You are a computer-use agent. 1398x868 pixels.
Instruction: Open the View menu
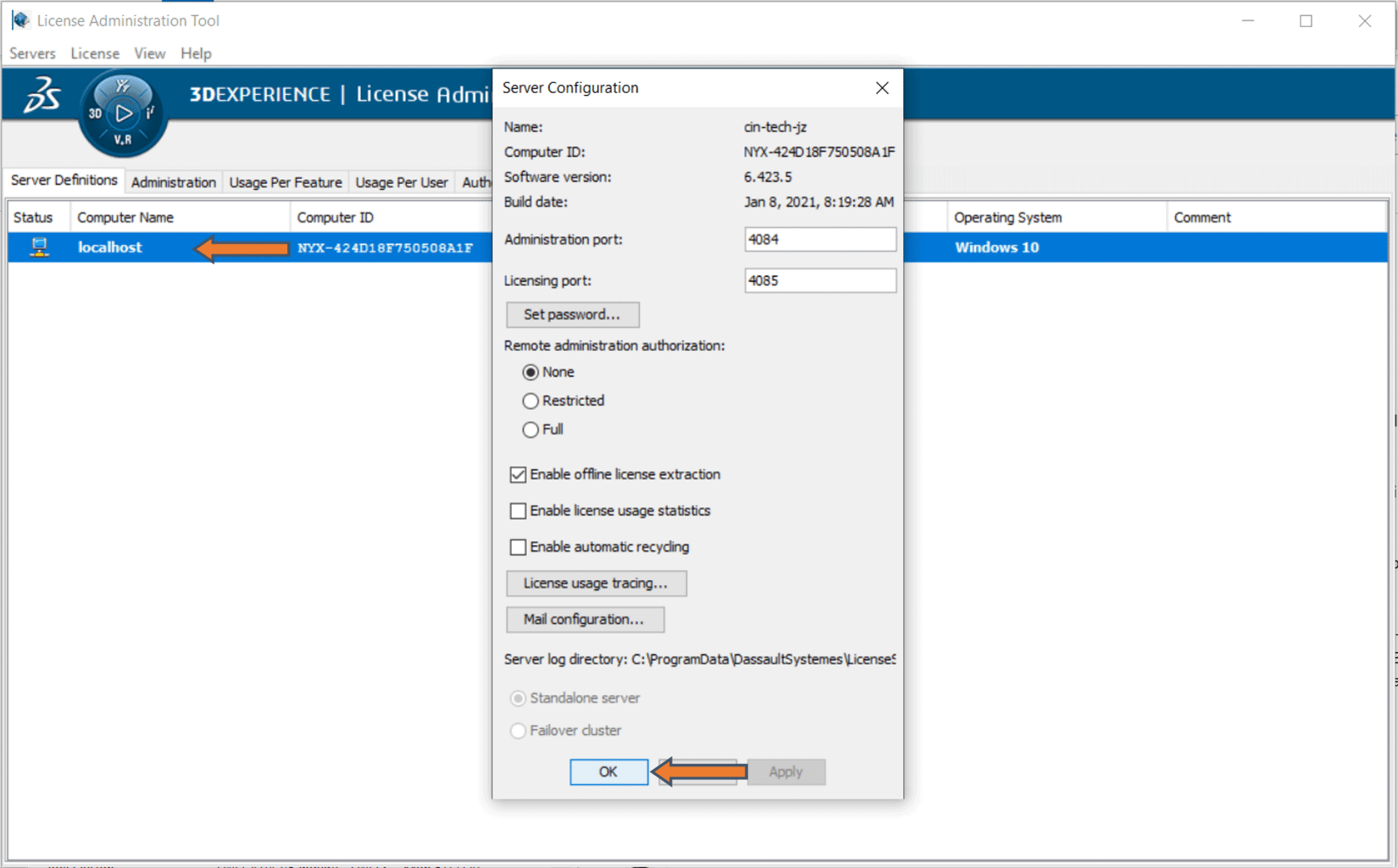[150, 53]
